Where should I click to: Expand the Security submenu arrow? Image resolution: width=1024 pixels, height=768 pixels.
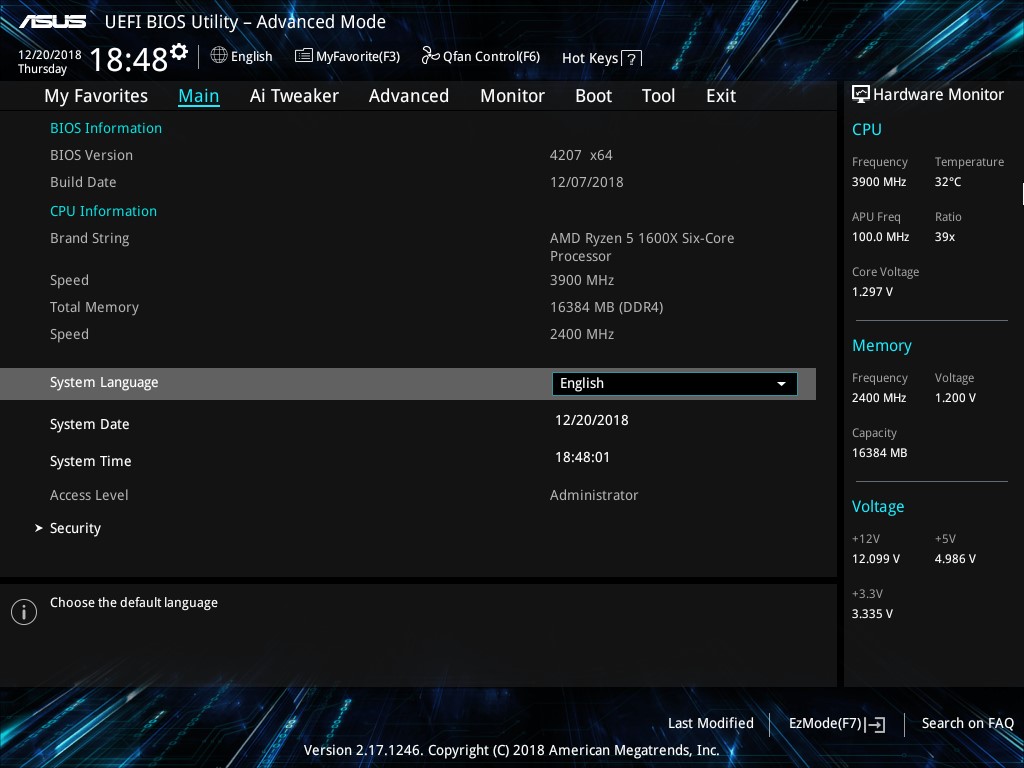(x=39, y=528)
